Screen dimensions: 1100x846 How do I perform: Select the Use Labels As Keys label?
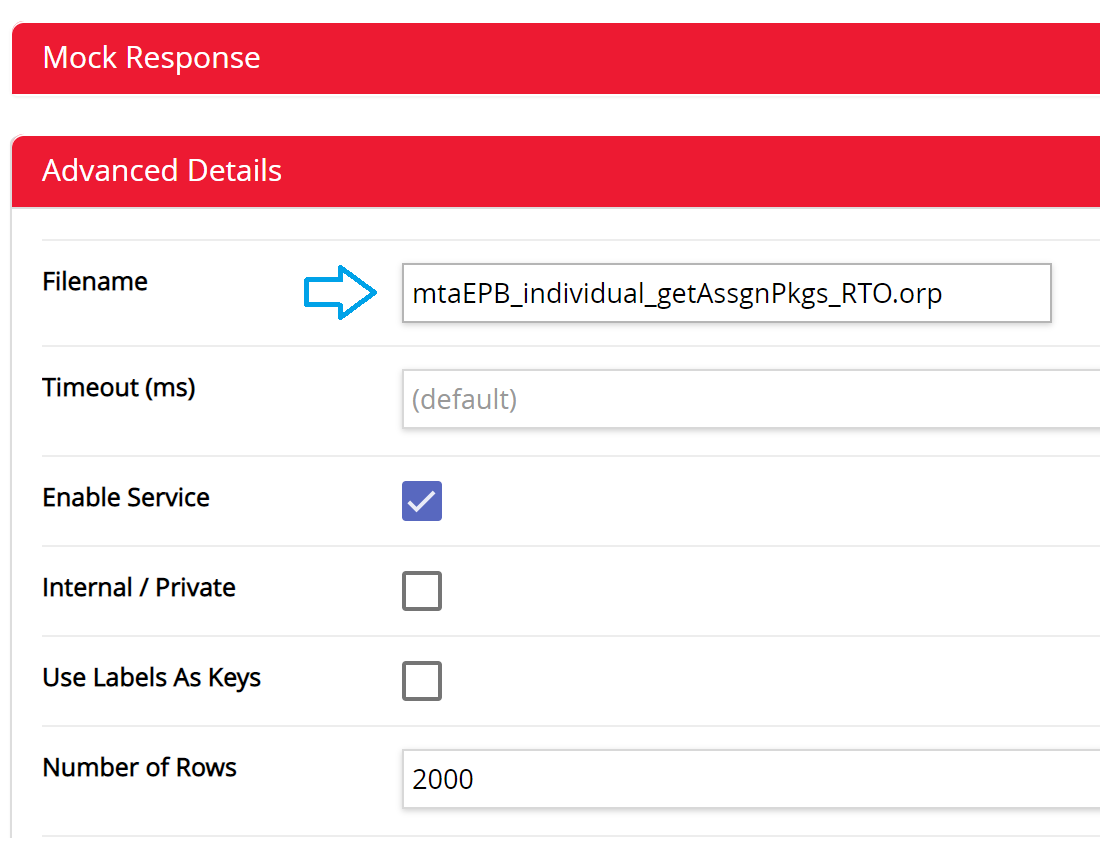[152, 678]
